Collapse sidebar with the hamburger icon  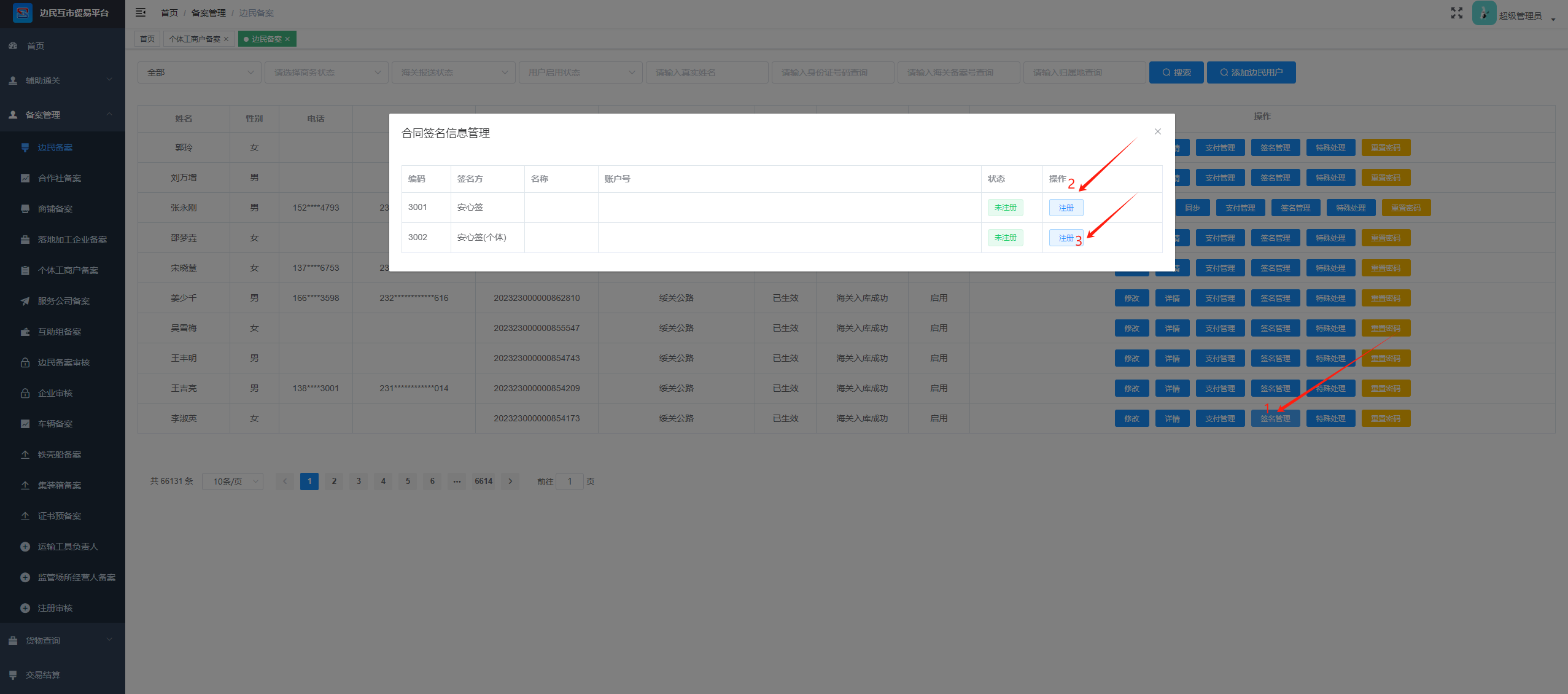[141, 12]
